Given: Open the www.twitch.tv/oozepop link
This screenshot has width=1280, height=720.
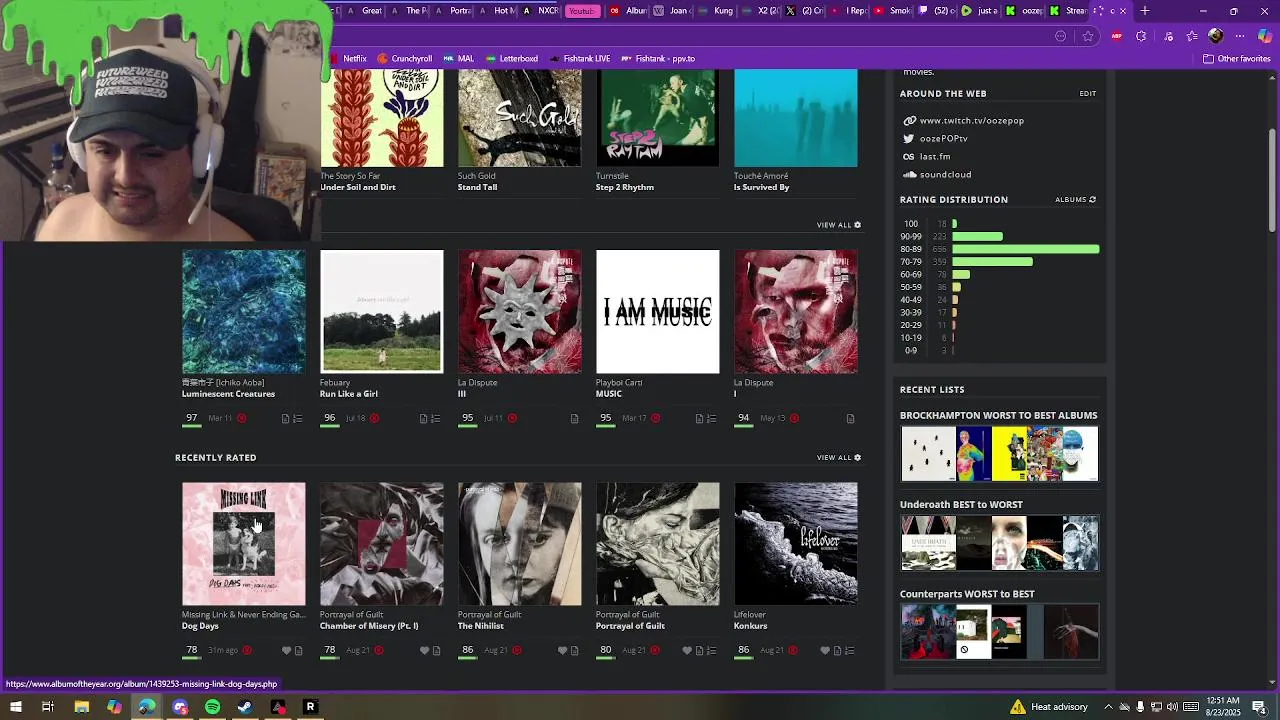Looking at the screenshot, I should pos(971,121).
